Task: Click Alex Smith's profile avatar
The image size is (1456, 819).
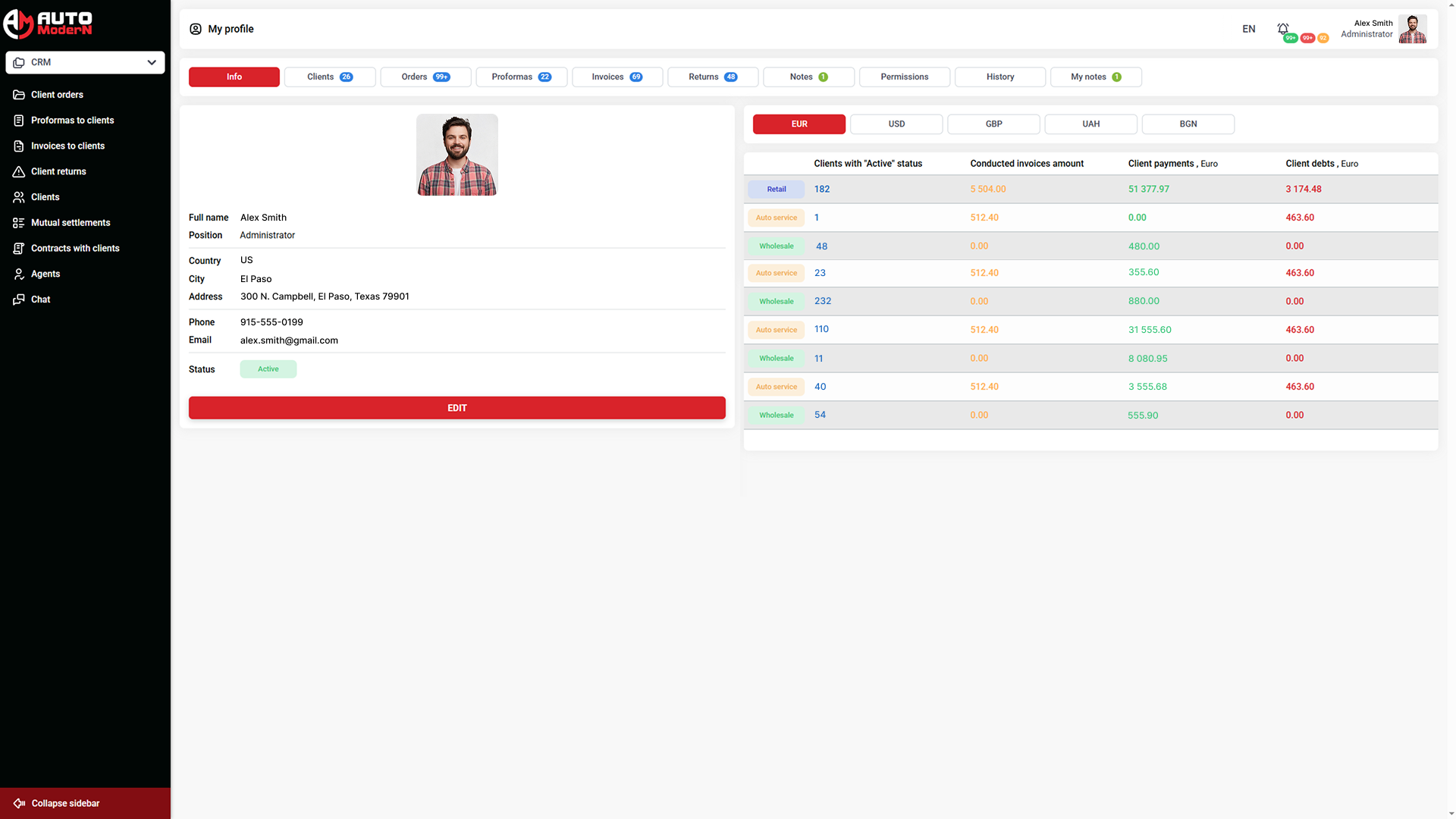Action: (x=1412, y=29)
